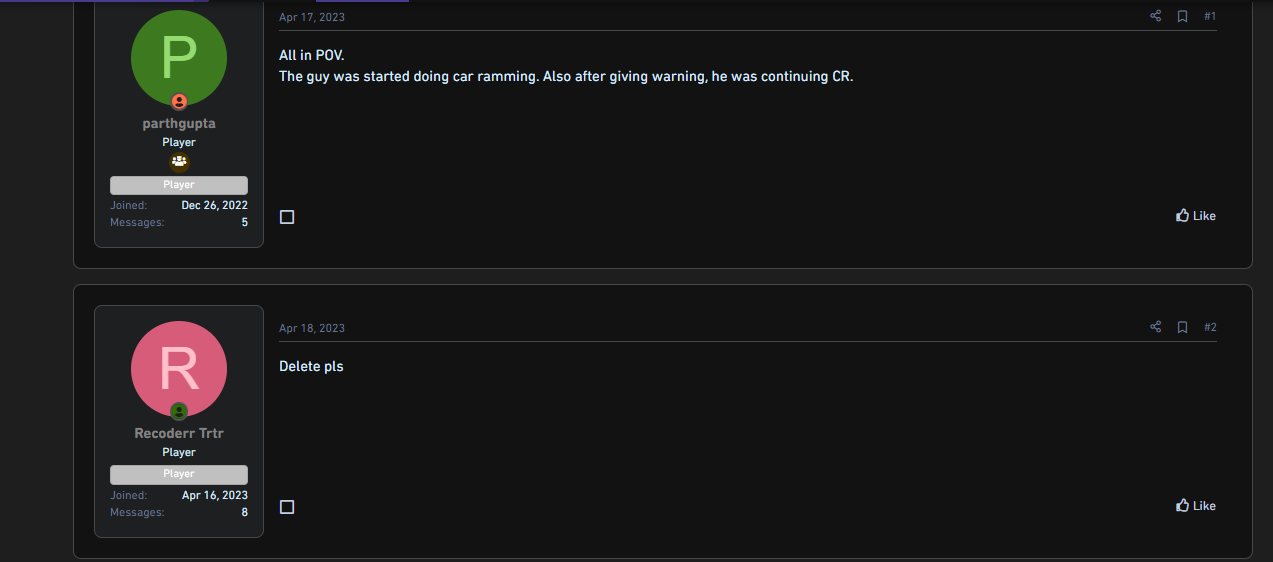Open the Recoderr Trtr username link
1273x562 pixels.
[x=179, y=434]
